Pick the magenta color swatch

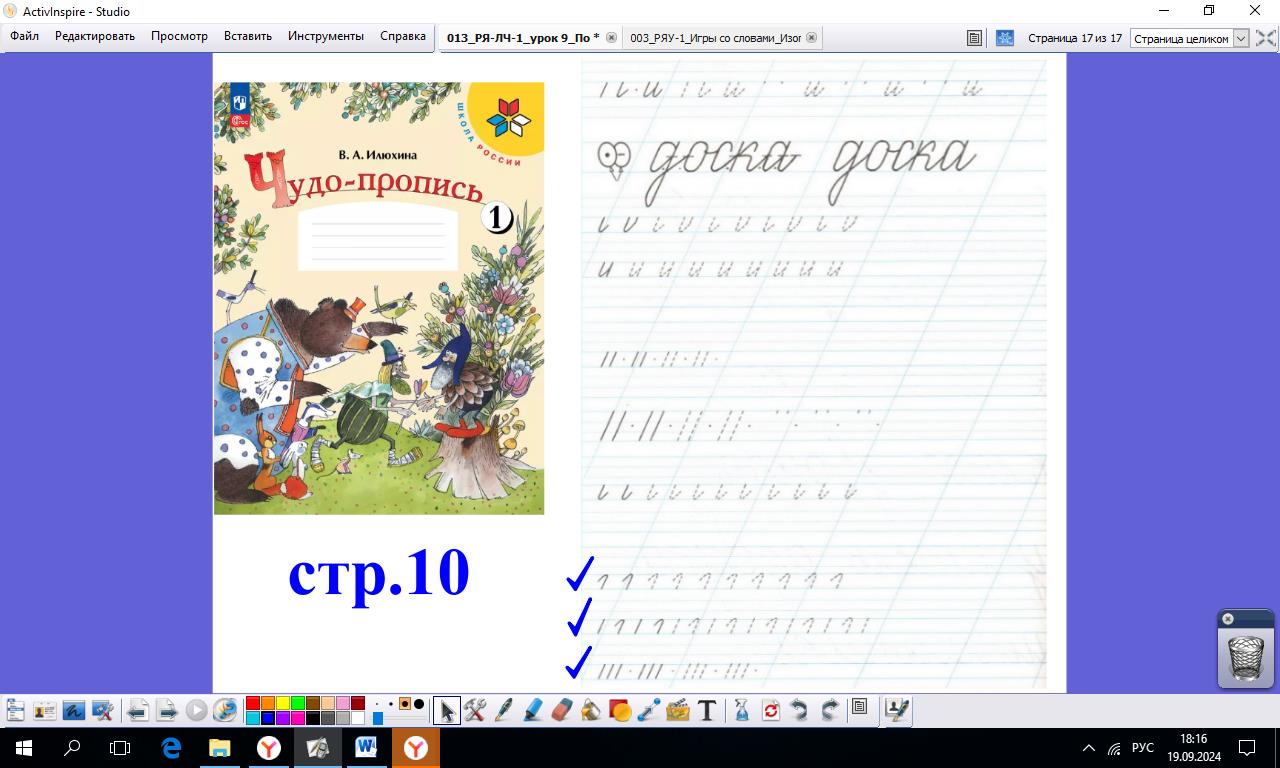coord(298,718)
